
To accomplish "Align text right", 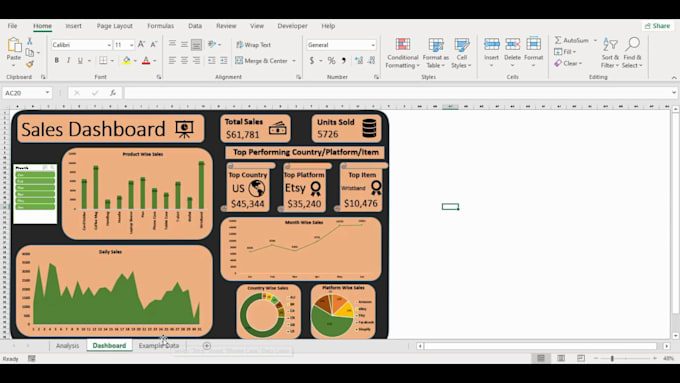I will tap(196, 61).
